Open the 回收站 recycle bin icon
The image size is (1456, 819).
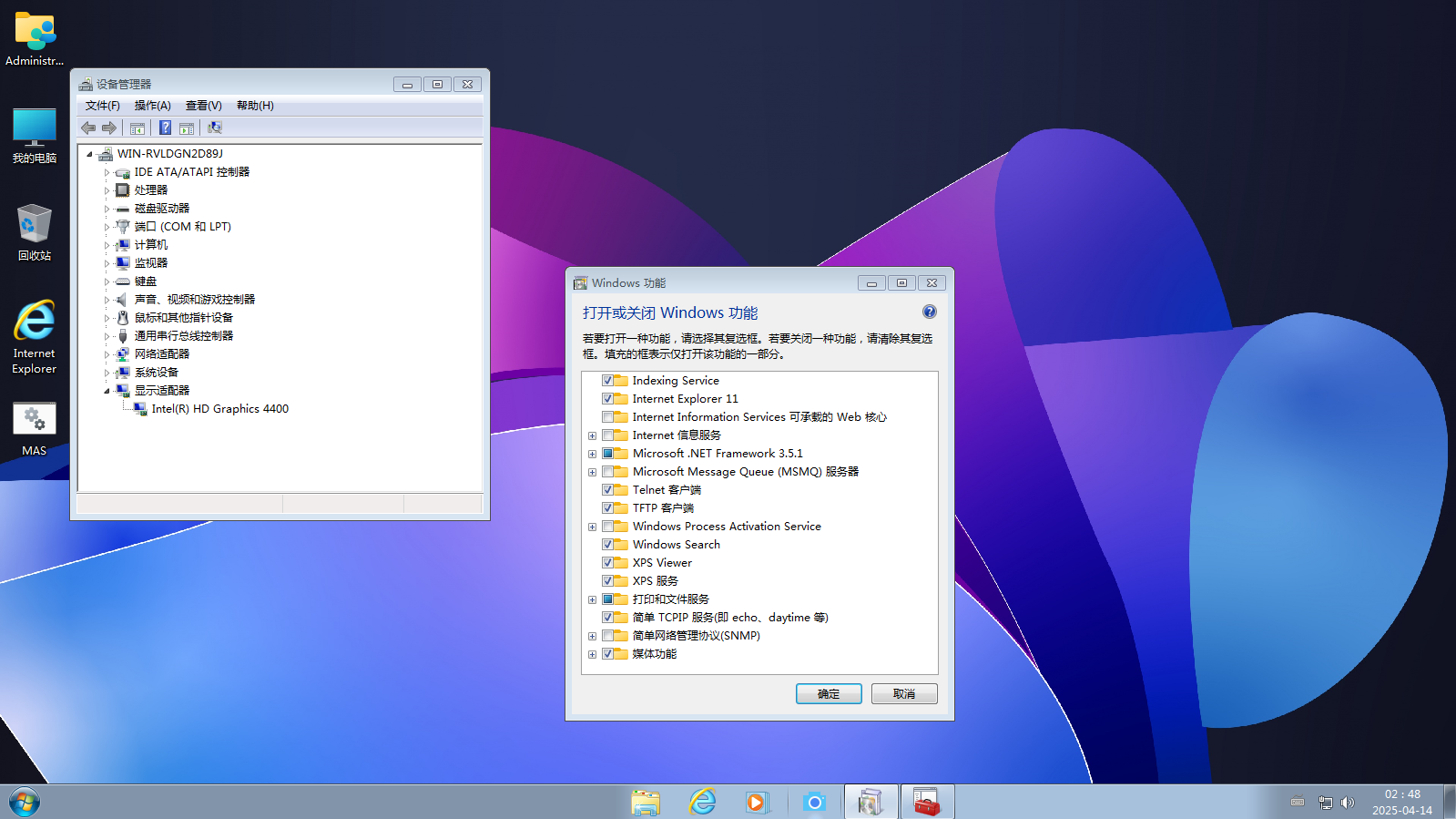35,233
